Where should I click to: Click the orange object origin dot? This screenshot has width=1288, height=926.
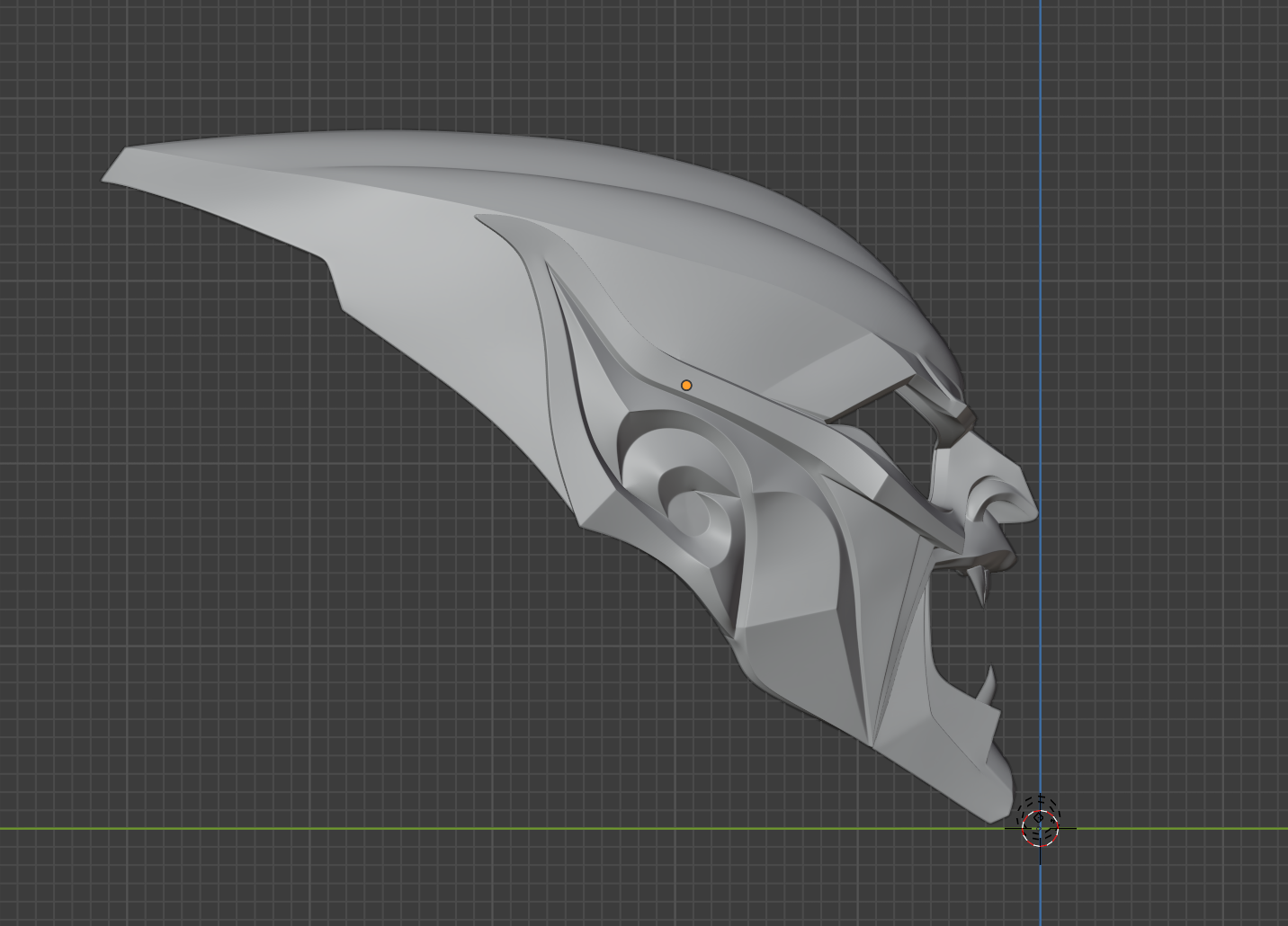pos(686,385)
